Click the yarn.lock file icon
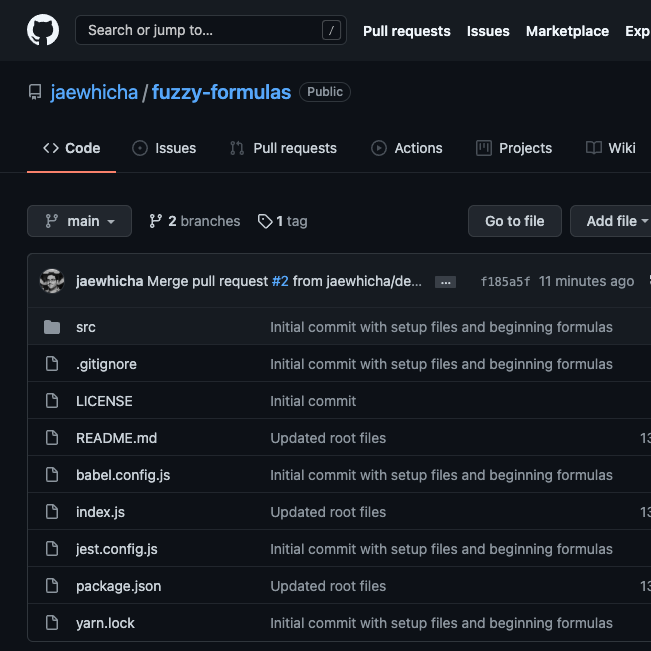651x651 pixels. coord(52,623)
